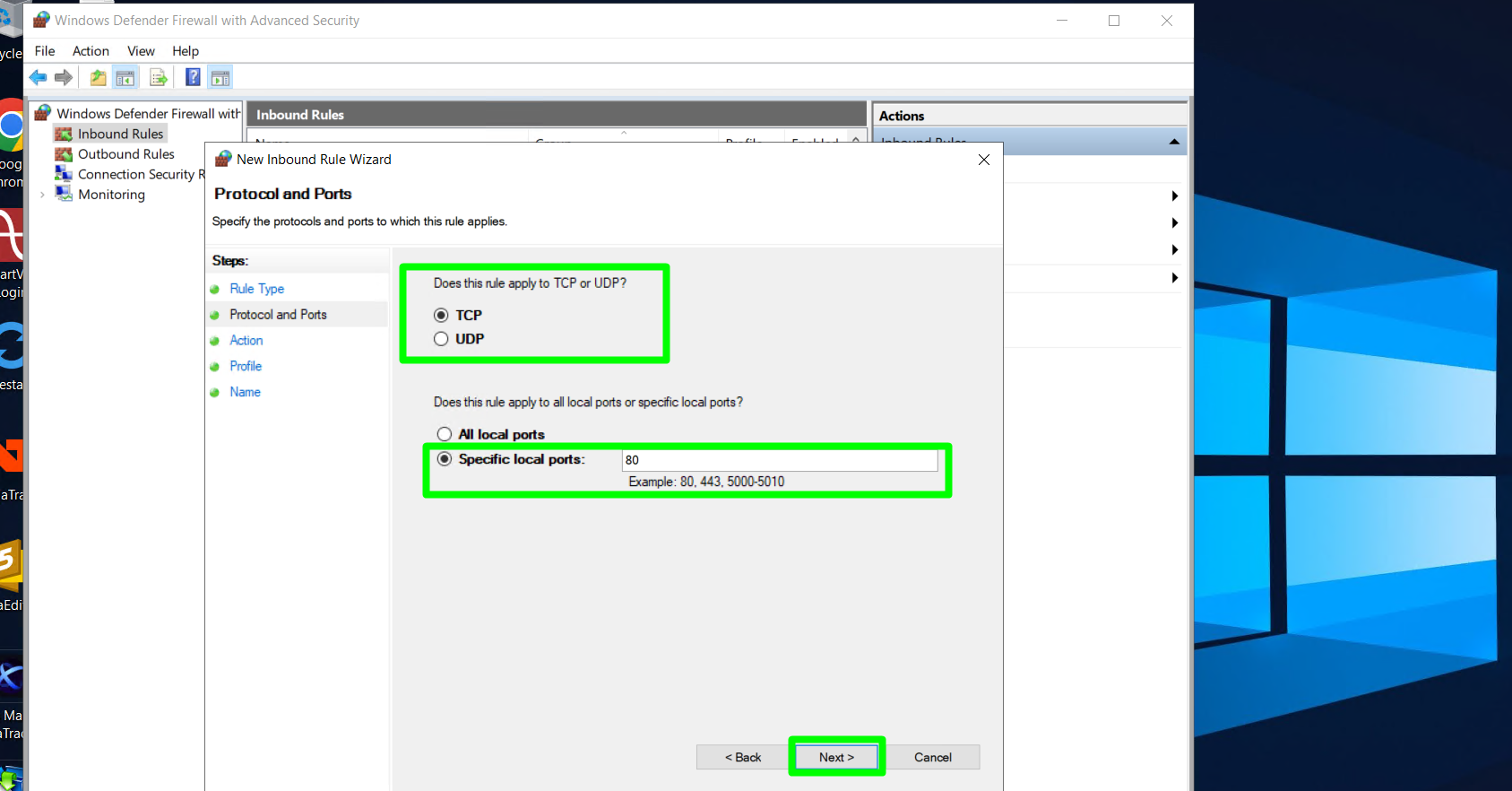Select the TCP radio button
The image size is (1512, 791).
click(x=441, y=315)
